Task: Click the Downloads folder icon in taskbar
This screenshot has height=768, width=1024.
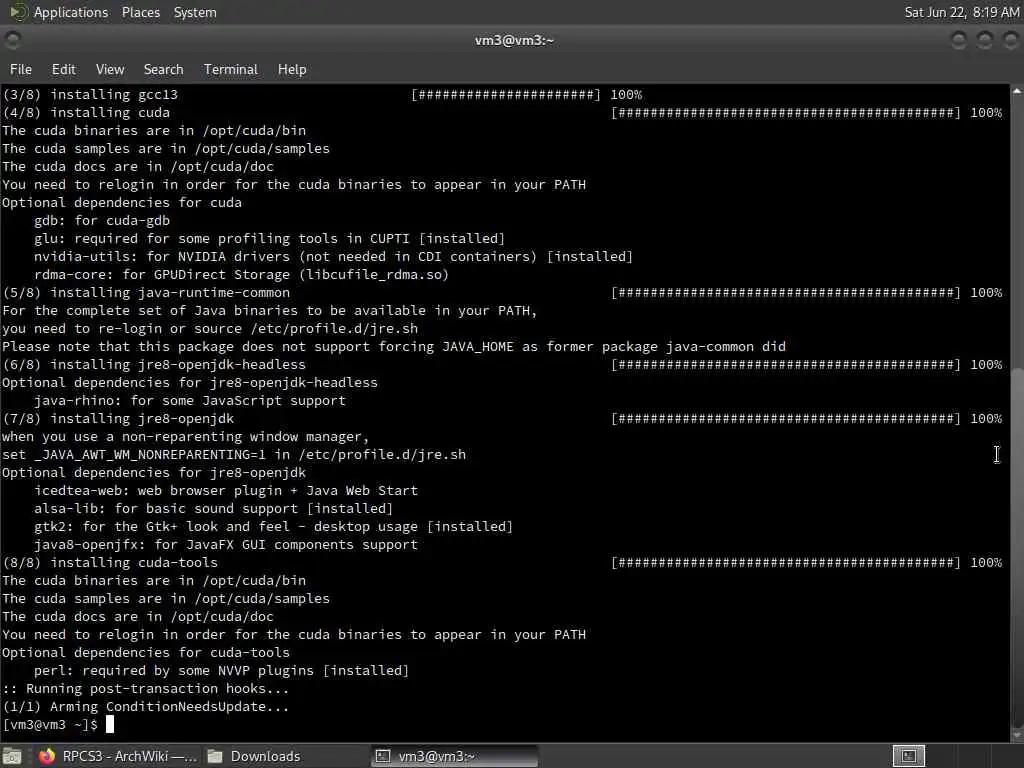Action: click(x=215, y=756)
